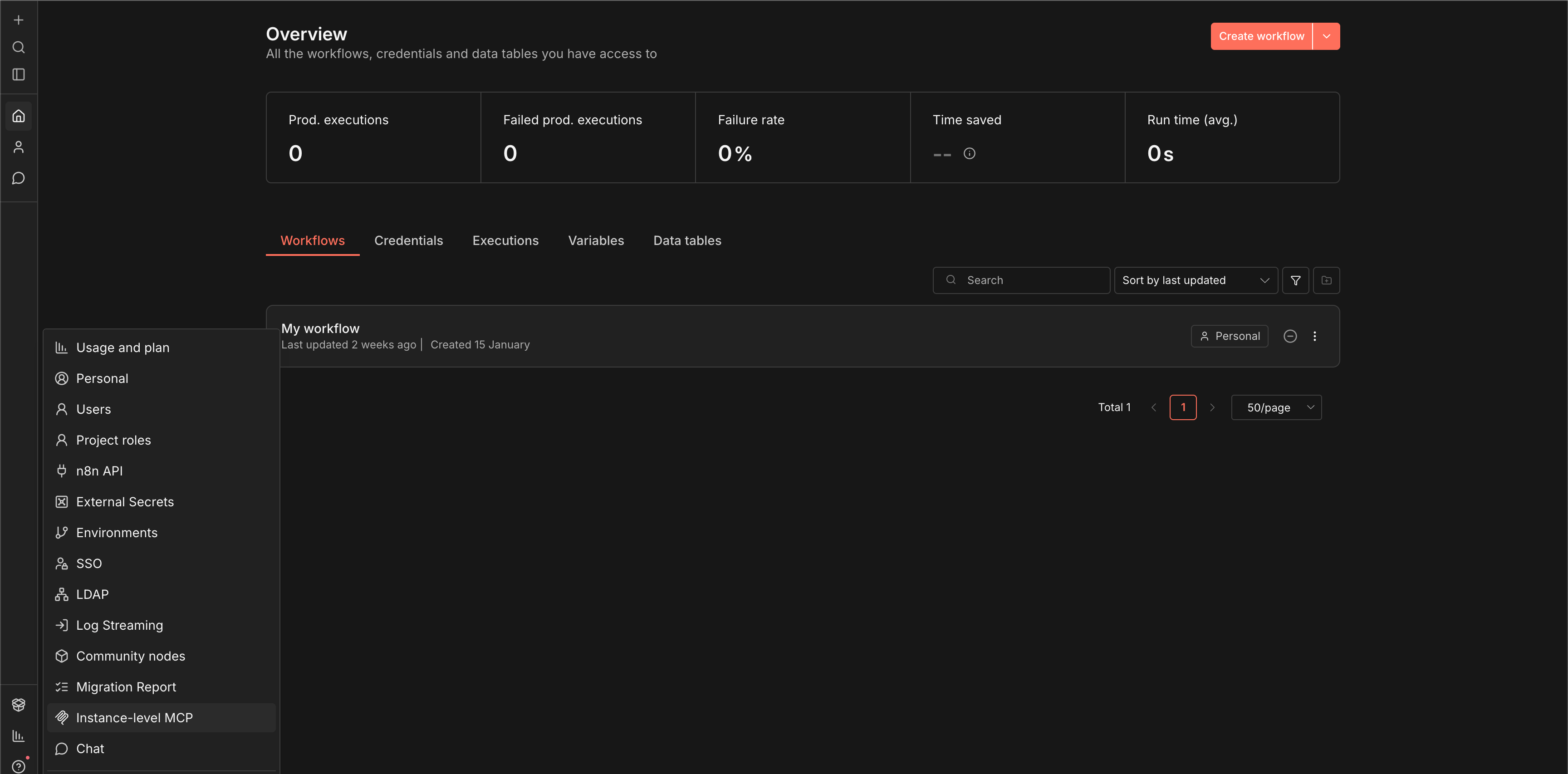This screenshot has height=774, width=1568.
Task: Toggle sidebar panel collapse icon
Action: tap(18, 74)
